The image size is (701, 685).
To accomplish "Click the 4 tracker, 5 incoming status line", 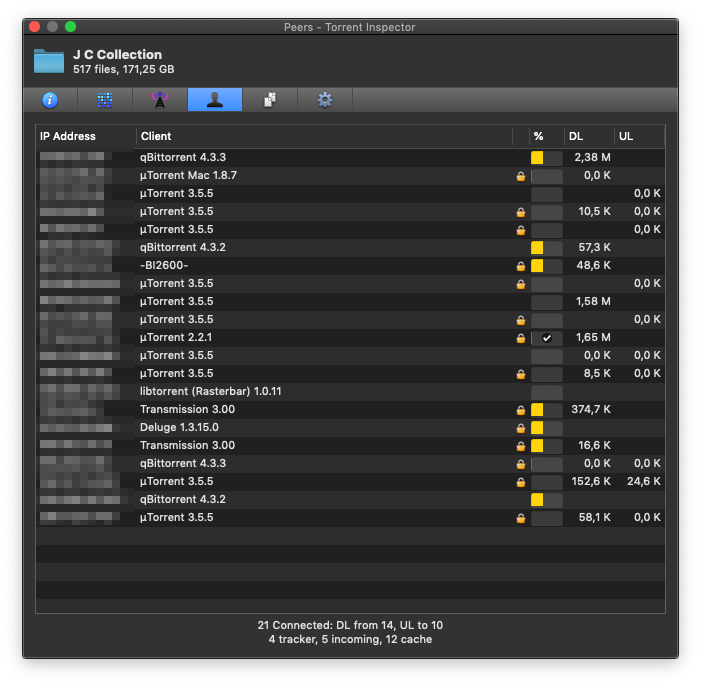I will 350,639.
